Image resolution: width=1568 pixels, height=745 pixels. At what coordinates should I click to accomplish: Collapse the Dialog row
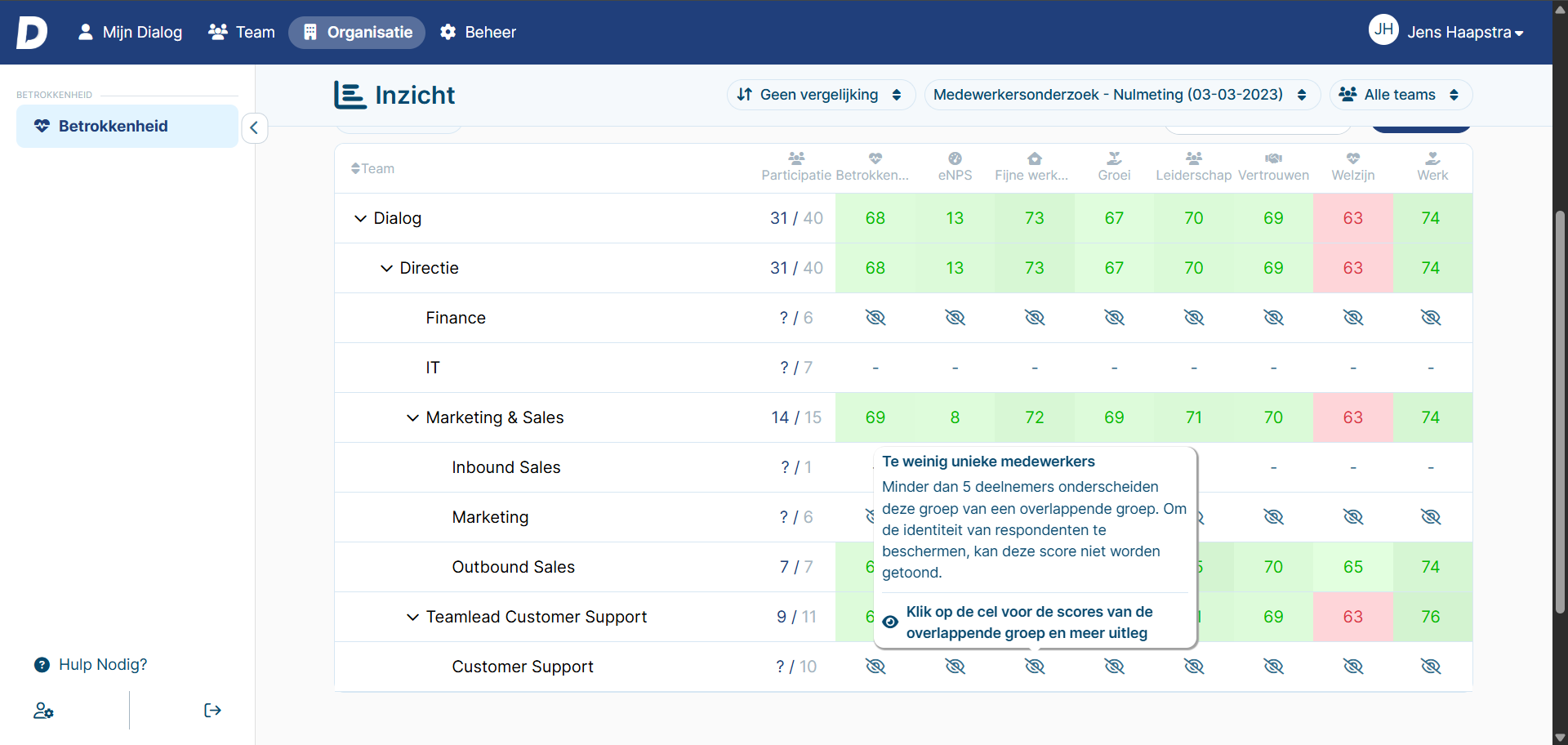[360, 219]
